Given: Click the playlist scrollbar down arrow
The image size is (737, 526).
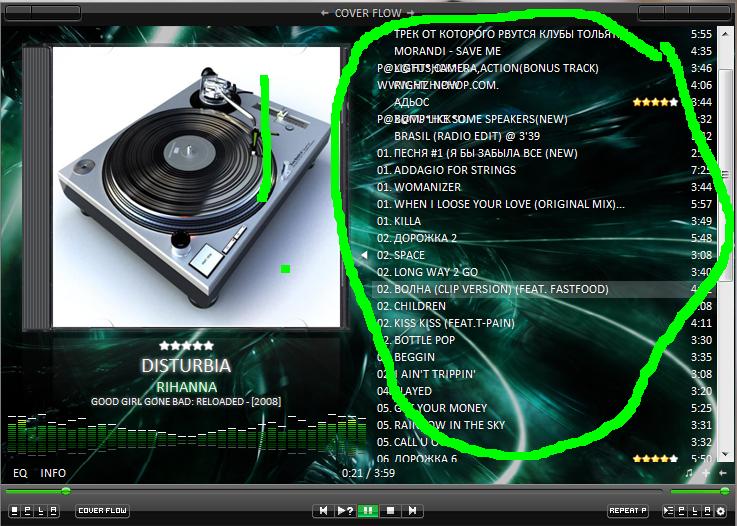Looking at the screenshot, I should pyautogui.click(x=726, y=454).
